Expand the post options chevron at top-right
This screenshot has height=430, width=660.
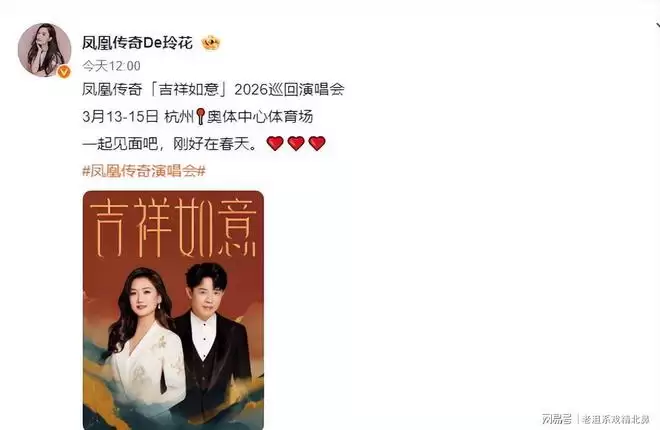(x=656, y=26)
